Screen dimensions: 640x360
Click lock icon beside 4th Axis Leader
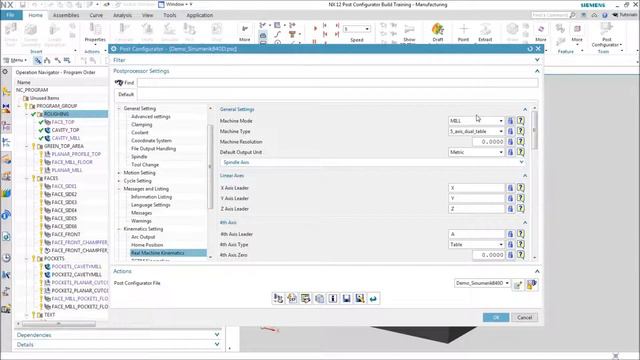(x=510, y=234)
